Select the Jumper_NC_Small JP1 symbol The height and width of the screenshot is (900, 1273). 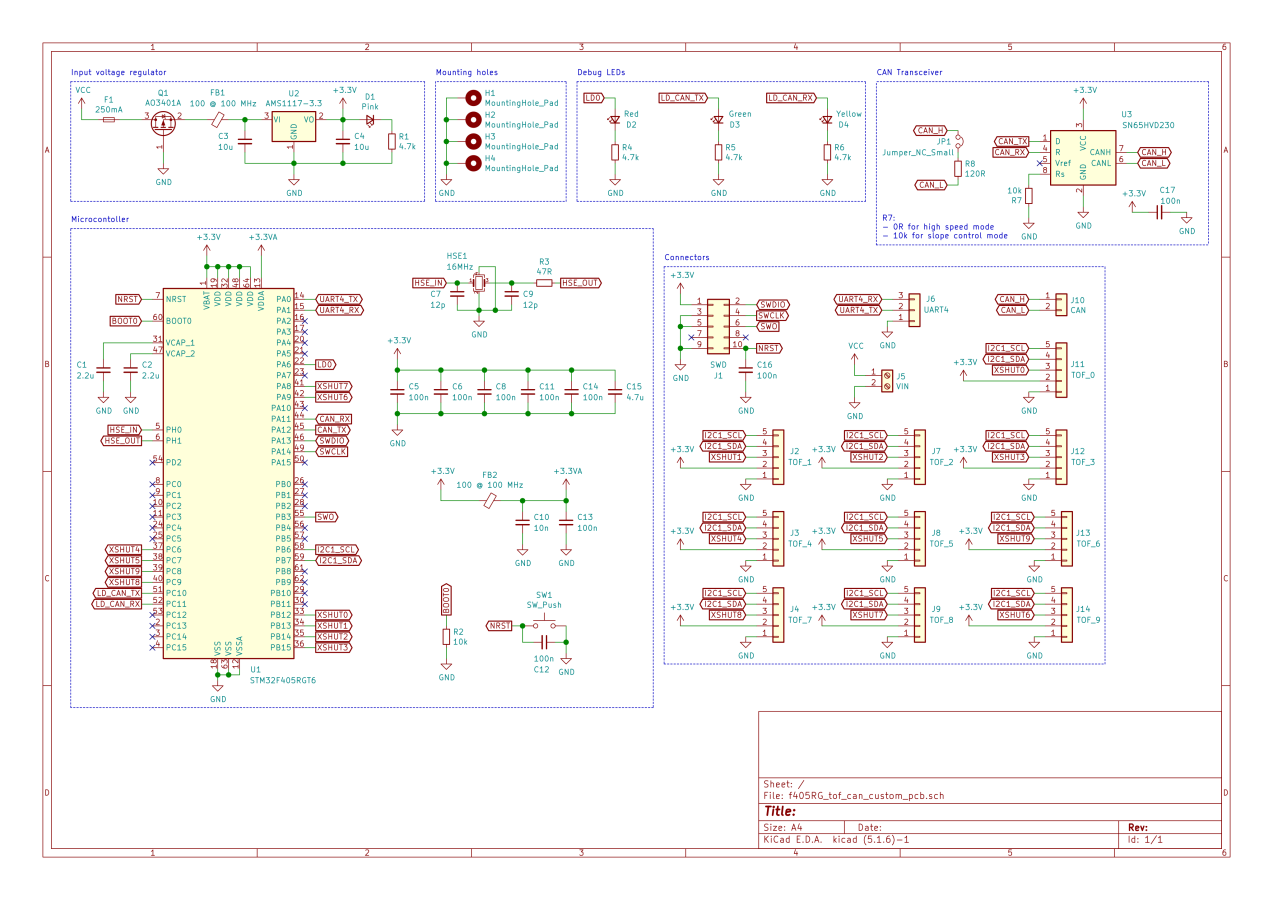coord(957,140)
